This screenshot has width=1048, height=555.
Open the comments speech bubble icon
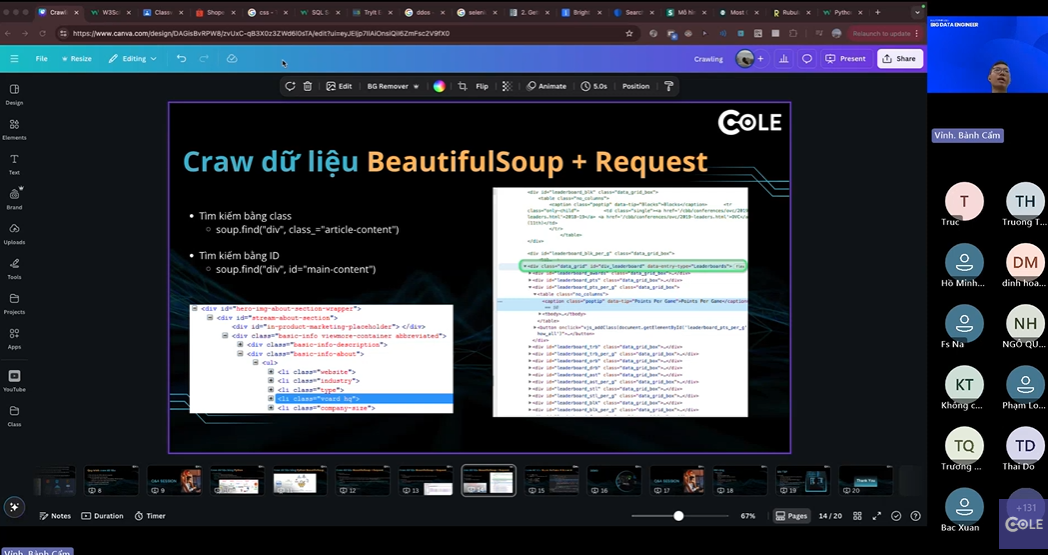point(807,59)
